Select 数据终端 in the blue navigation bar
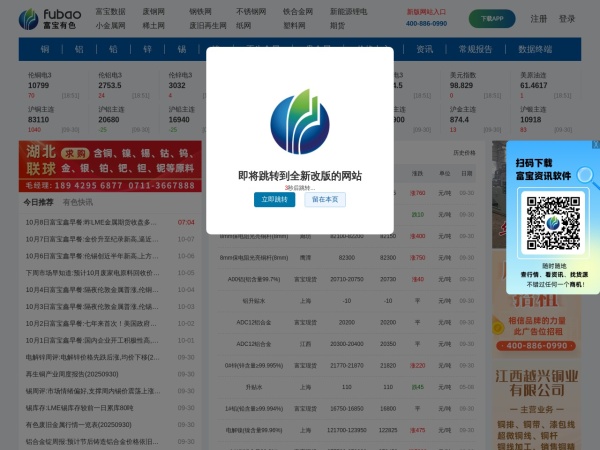 pyautogui.click(x=535, y=49)
